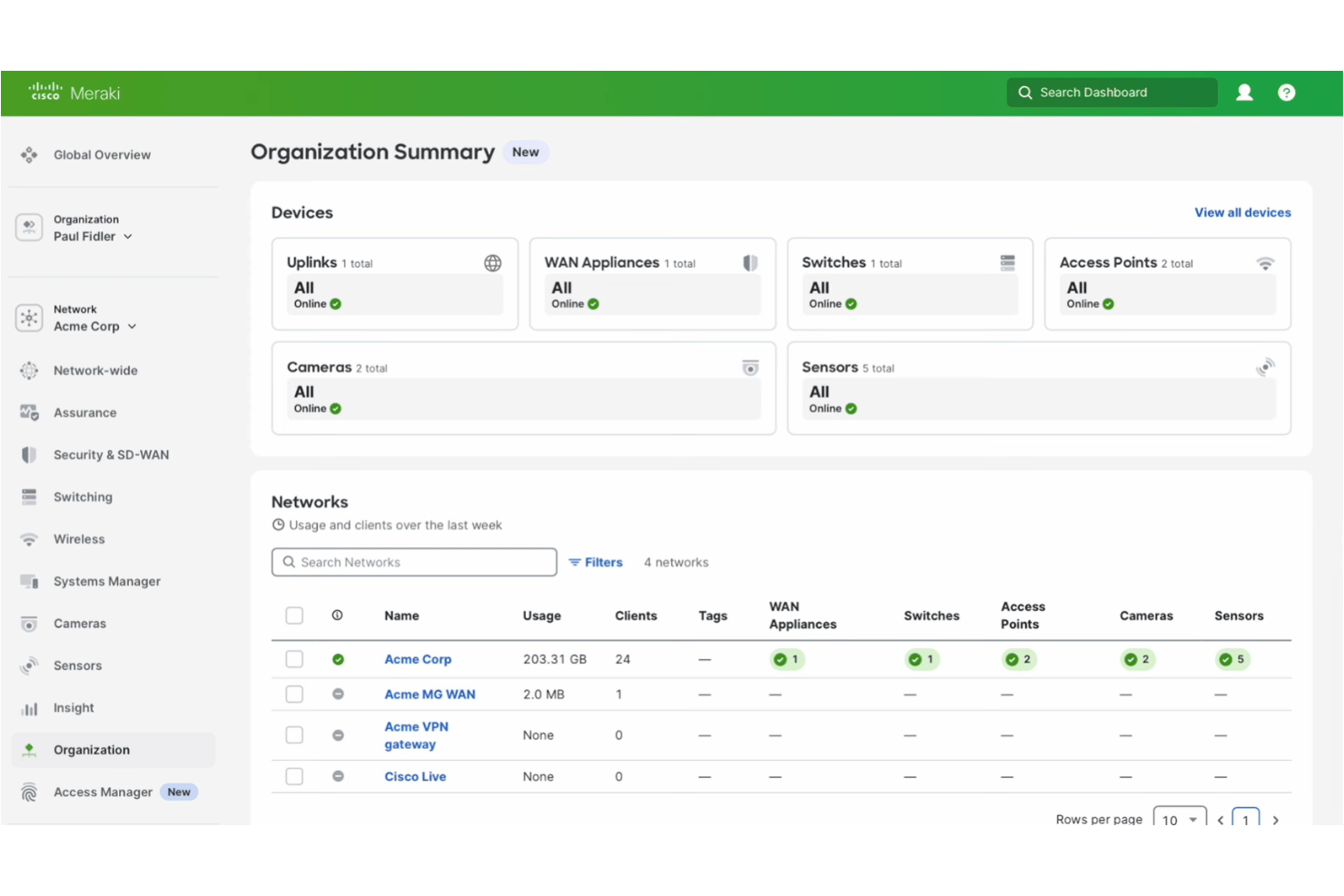The image size is (1344, 896).
Task: Click the Search Networks input field
Action: pos(414,562)
